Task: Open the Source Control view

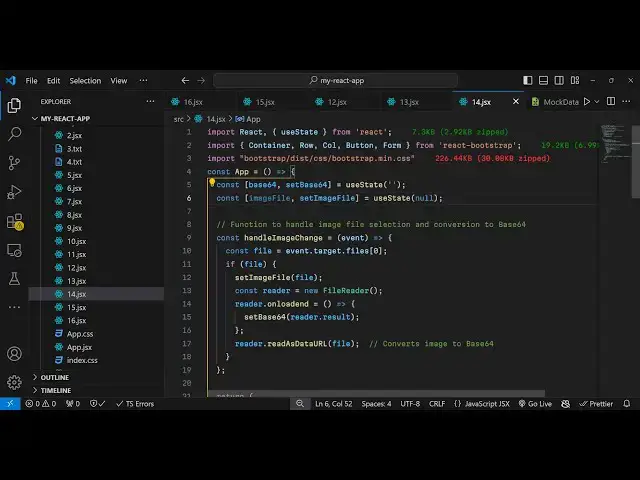Action: [x=14, y=162]
